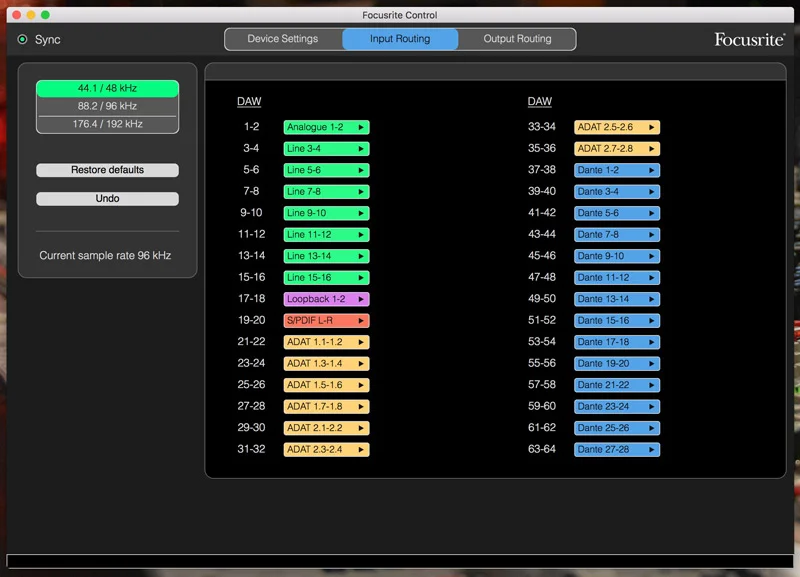Open the ADAT 2.5-2.6 source dropdown
The image size is (800, 577).
click(x=617, y=127)
